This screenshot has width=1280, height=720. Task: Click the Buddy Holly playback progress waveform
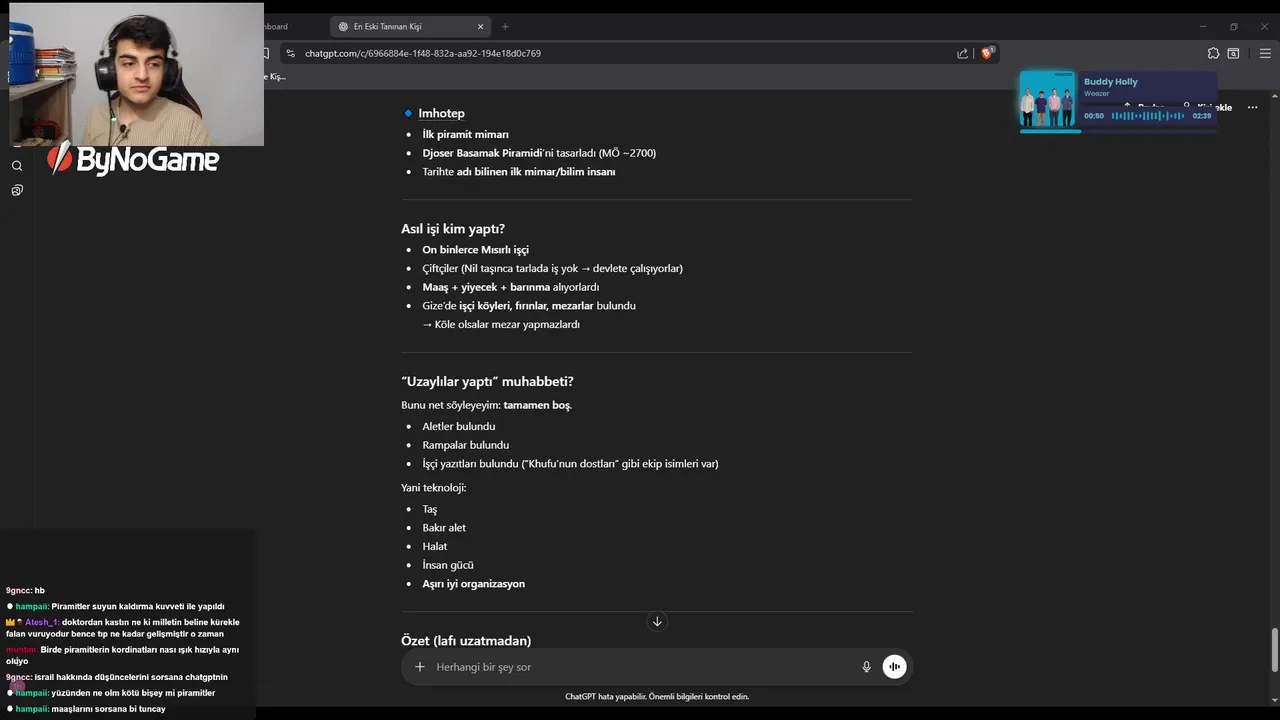[x=1148, y=116]
